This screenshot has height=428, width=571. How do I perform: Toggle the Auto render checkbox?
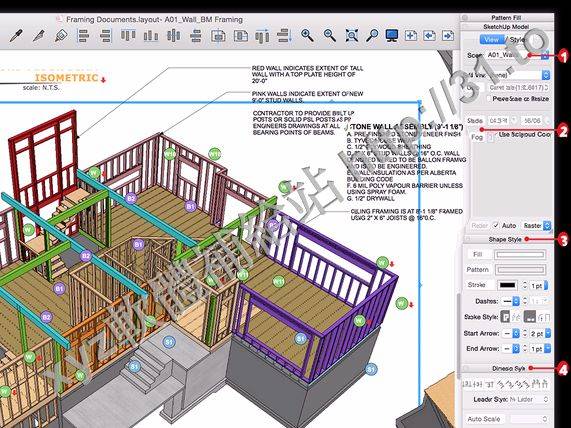click(x=496, y=225)
